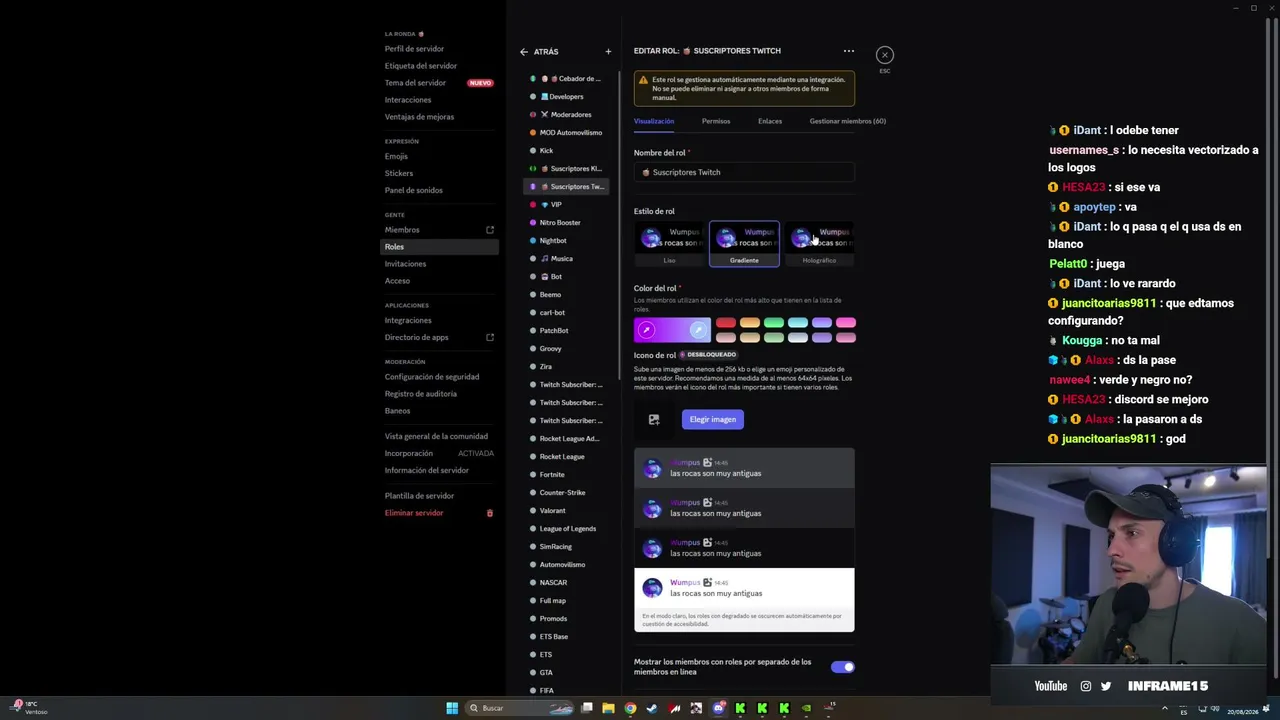Open Gestionar miembros (60) tab
Viewport: 1280px width, 720px height.
847,121
